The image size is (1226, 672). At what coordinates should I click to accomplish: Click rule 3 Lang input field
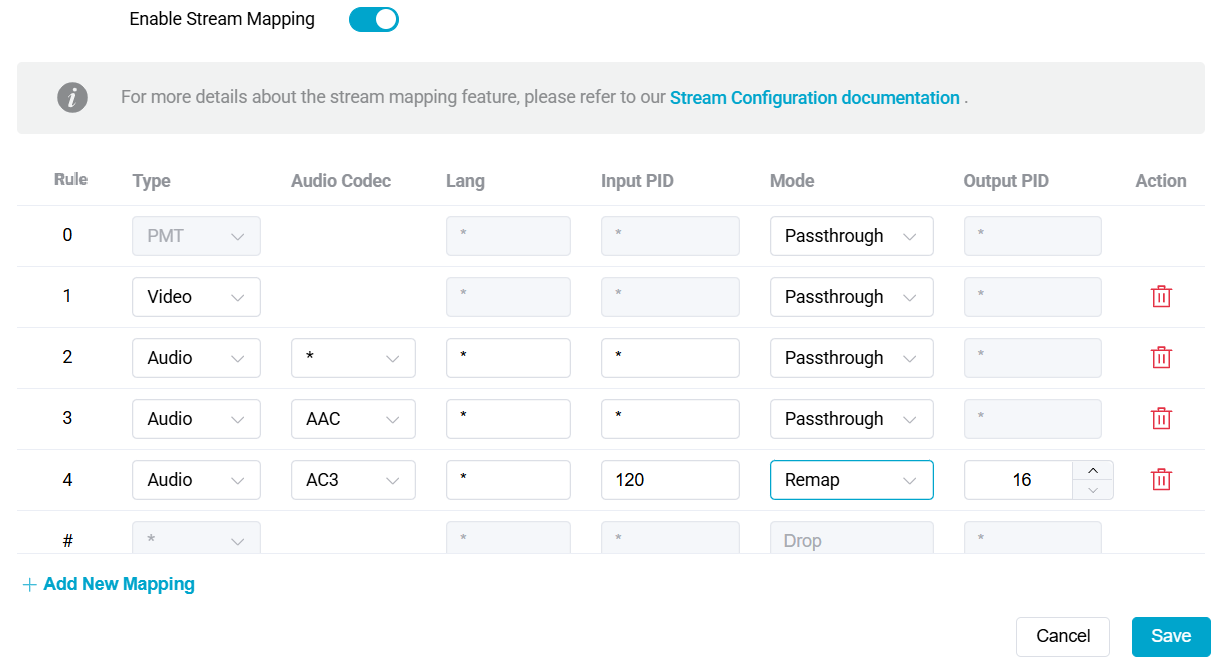[x=508, y=419]
